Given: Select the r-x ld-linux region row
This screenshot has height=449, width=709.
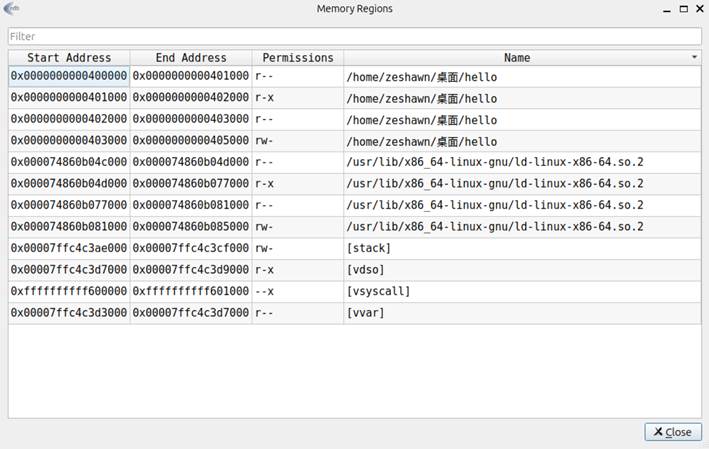Looking at the screenshot, I should (x=355, y=184).
